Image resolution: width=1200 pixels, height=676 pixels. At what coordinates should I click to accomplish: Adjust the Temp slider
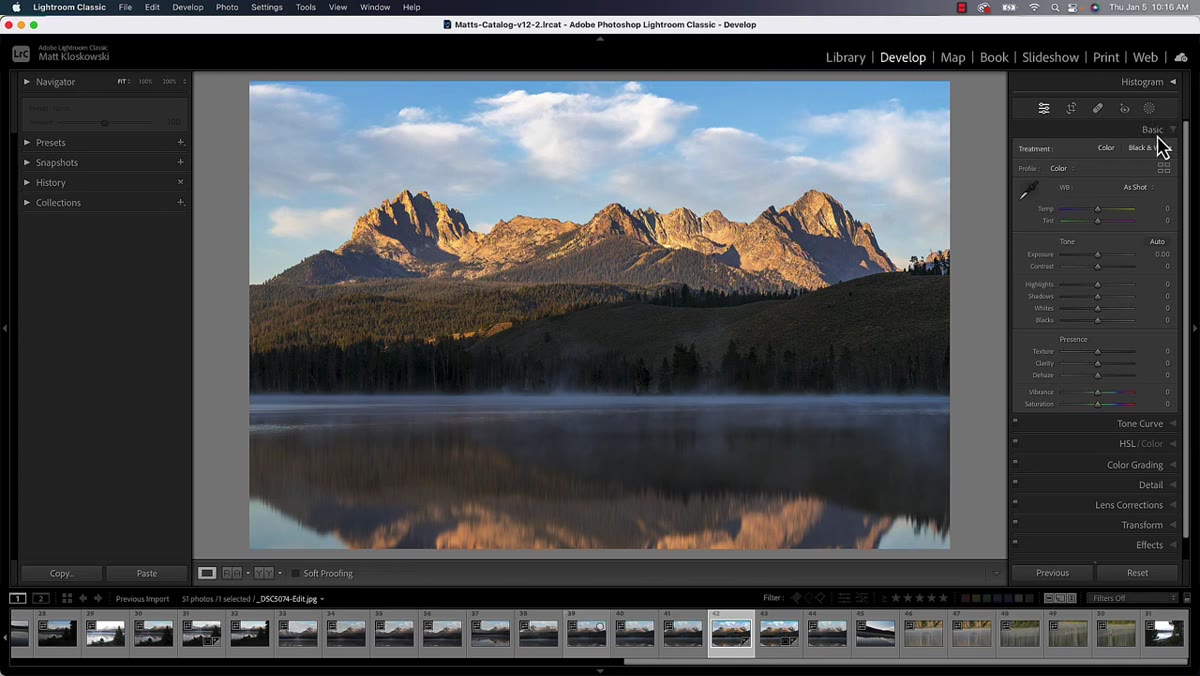[x=1097, y=208]
